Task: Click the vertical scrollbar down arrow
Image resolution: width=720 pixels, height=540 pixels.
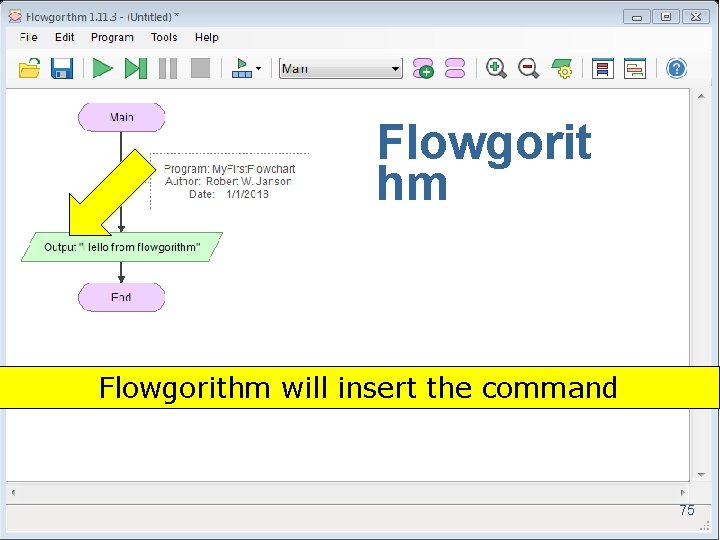Action: 701,474
